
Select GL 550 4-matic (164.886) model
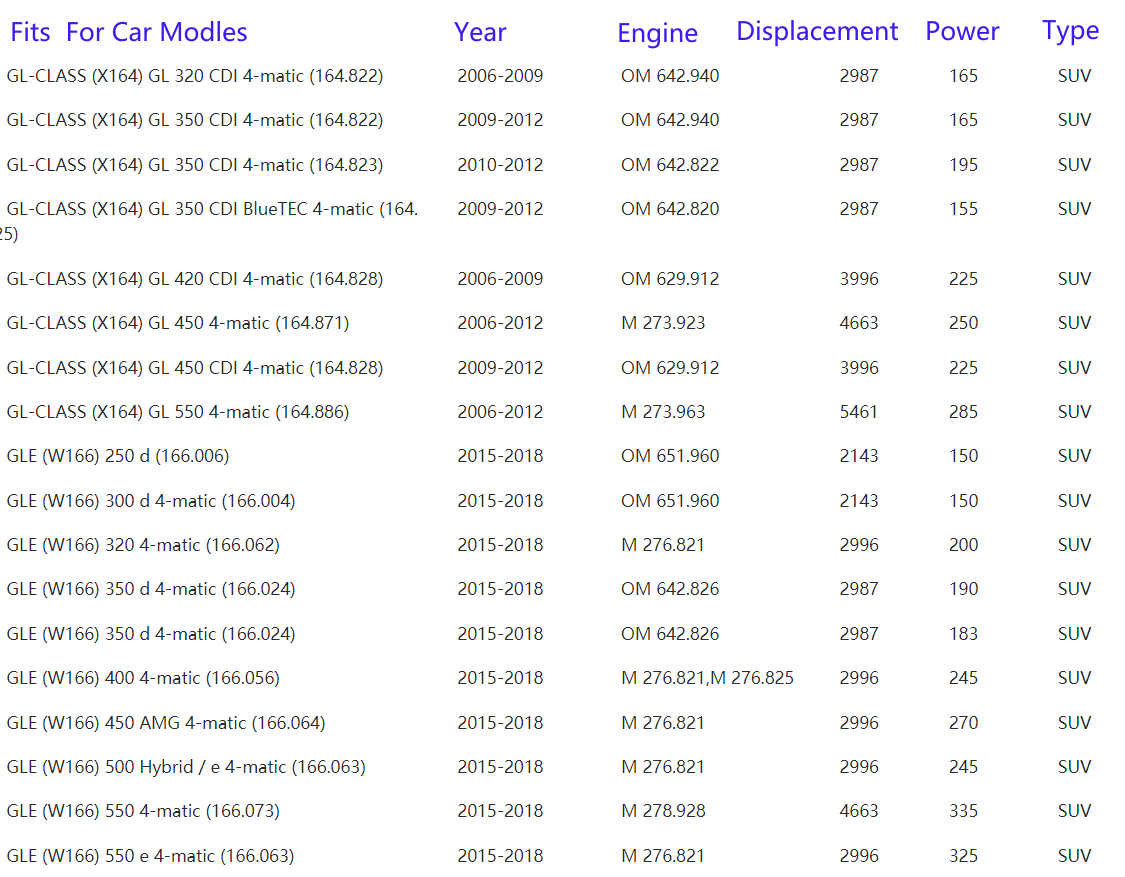(x=178, y=412)
